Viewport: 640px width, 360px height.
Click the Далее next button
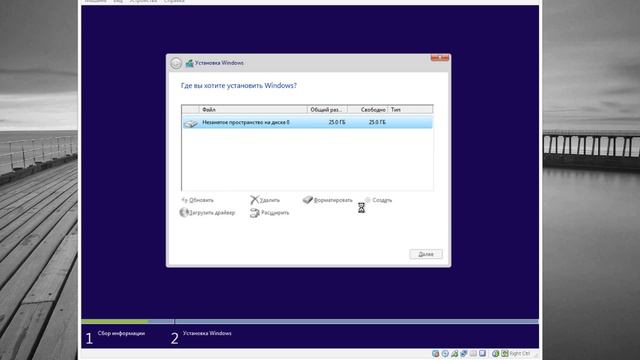coord(426,254)
